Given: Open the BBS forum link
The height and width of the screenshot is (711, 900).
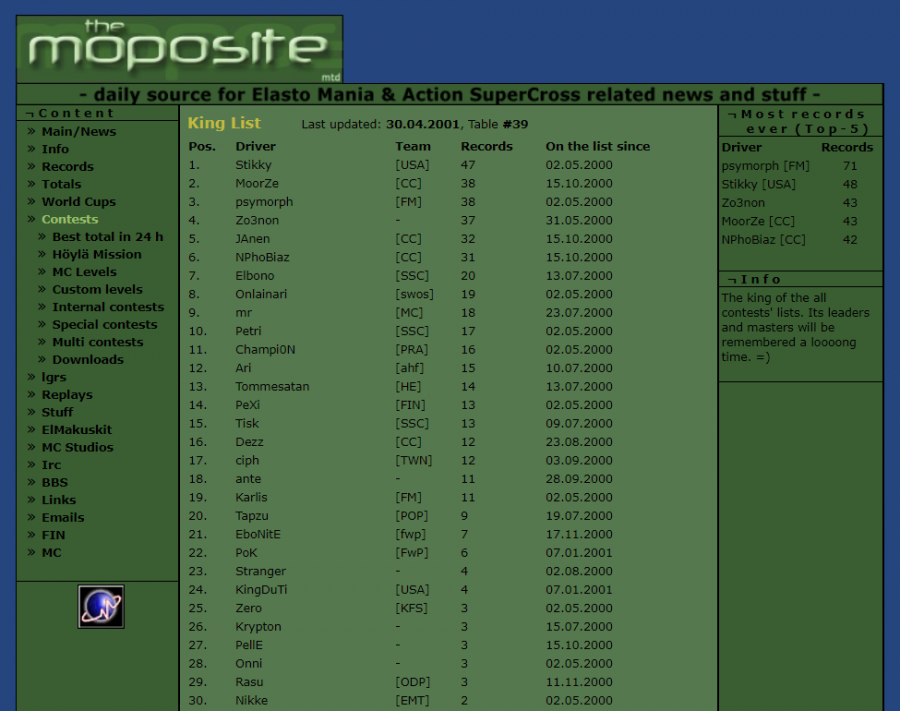Looking at the screenshot, I should point(54,482).
